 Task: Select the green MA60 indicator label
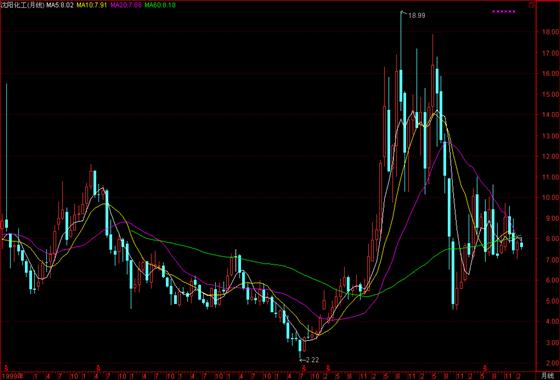coord(160,5)
